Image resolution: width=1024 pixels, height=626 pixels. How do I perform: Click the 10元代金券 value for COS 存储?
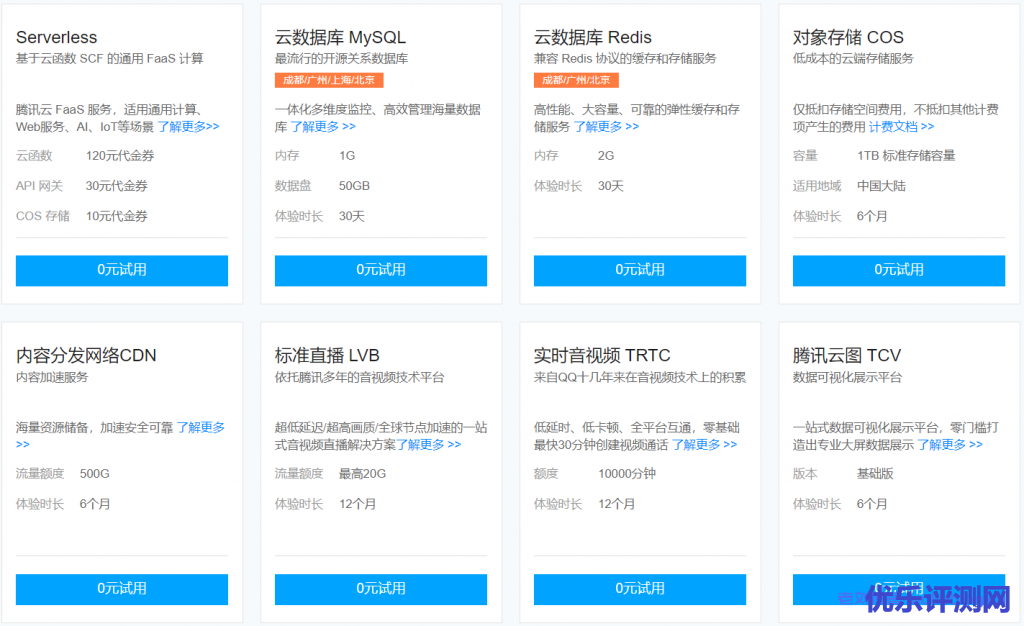tap(117, 215)
